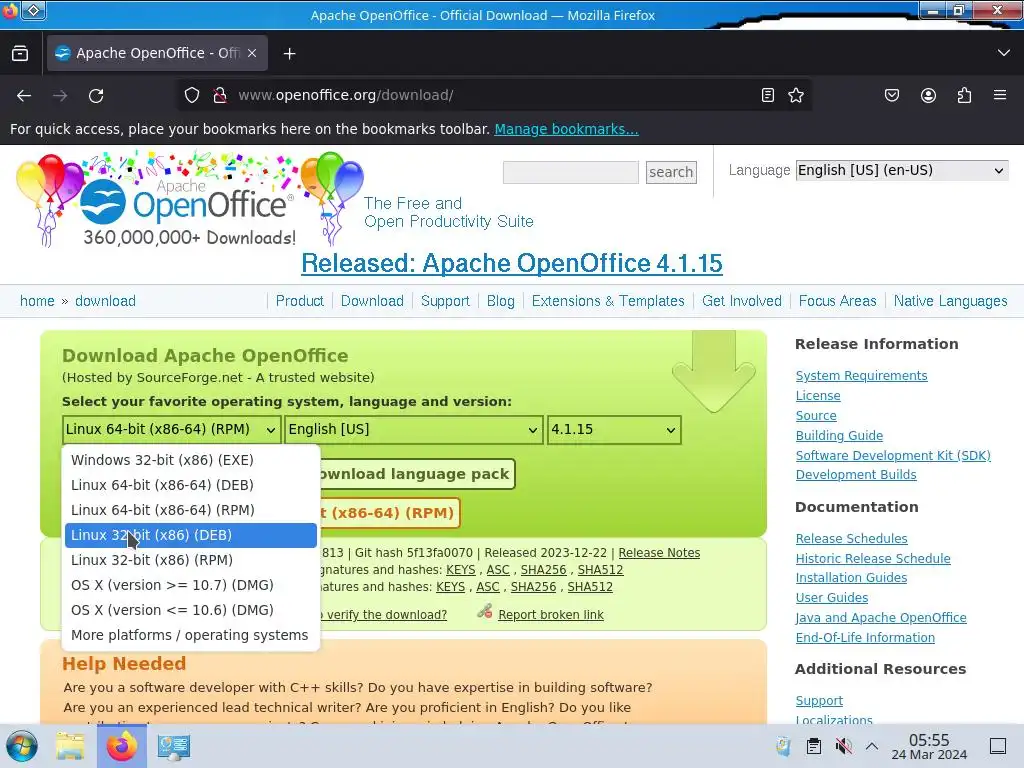Image resolution: width=1024 pixels, height=768 pixels.
Task: Open the Support nav item
Action: click(x=445, y=301)
